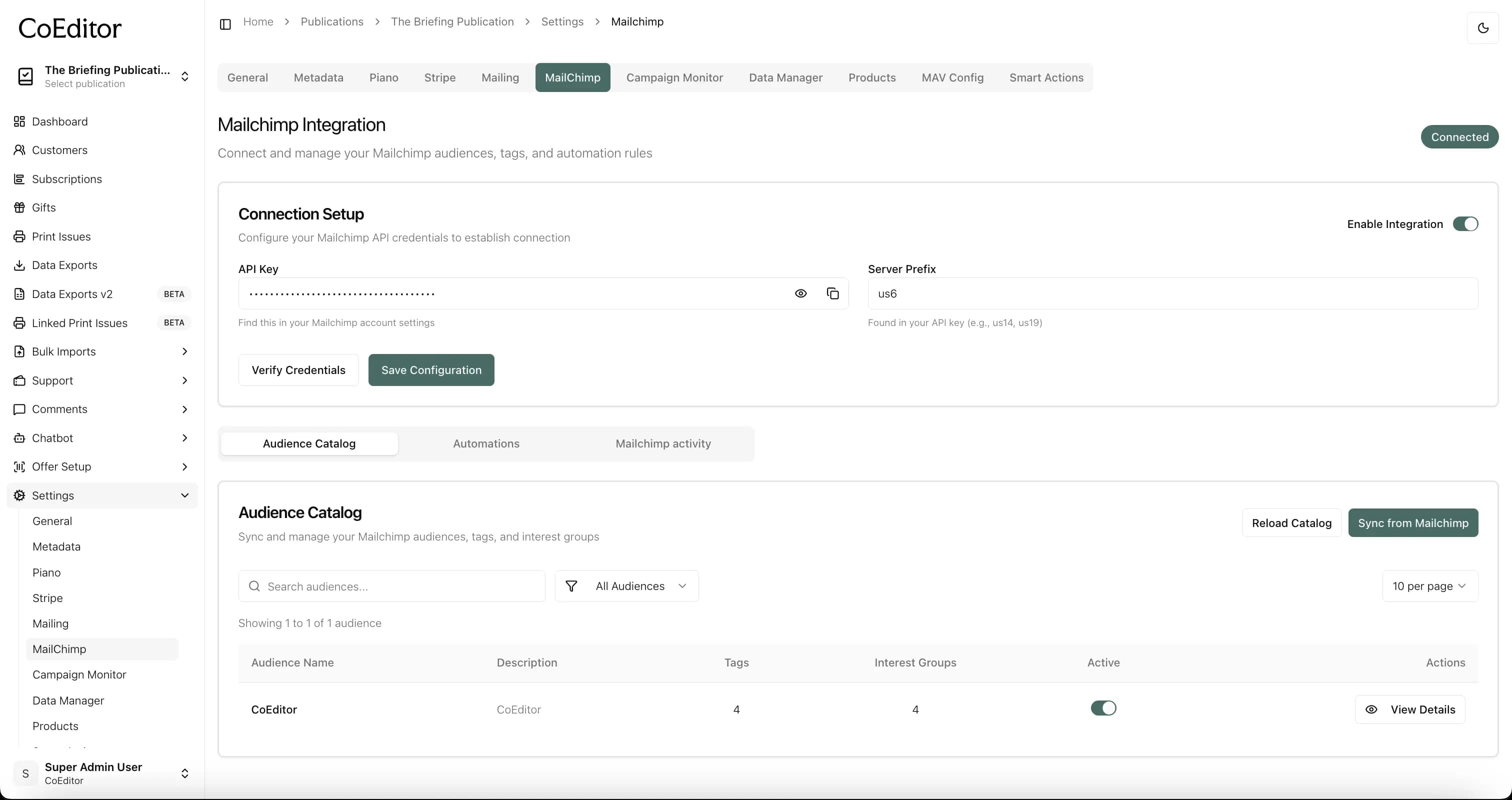This screenshot has width=1512, height=800.
Task: Switch to dark mode moon icon
Action: click(1482, 27)
